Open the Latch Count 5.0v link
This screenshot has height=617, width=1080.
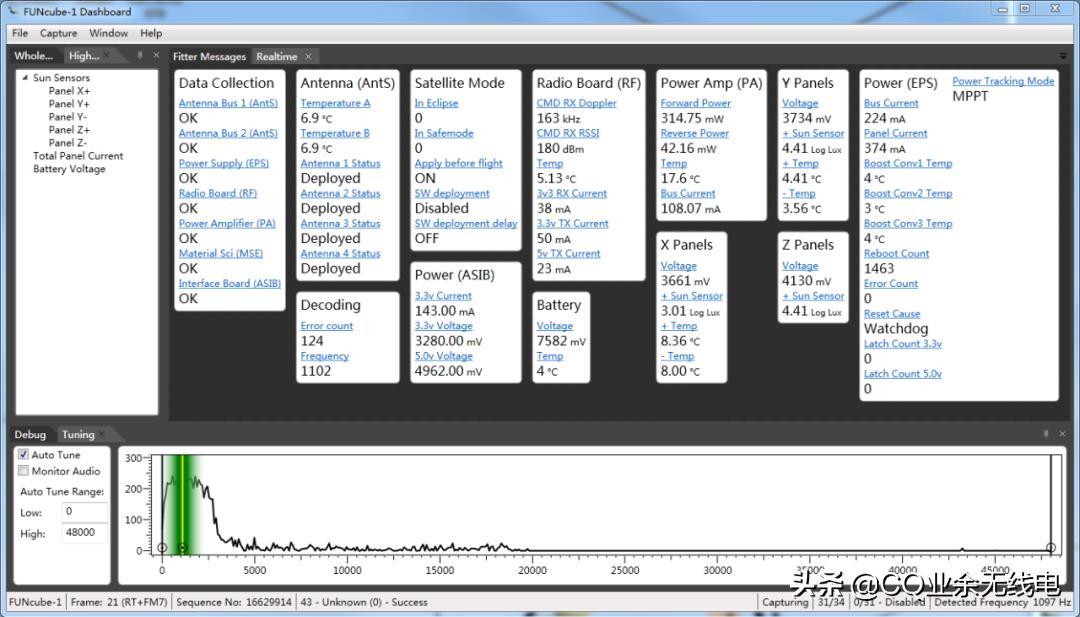click(902, 374)
